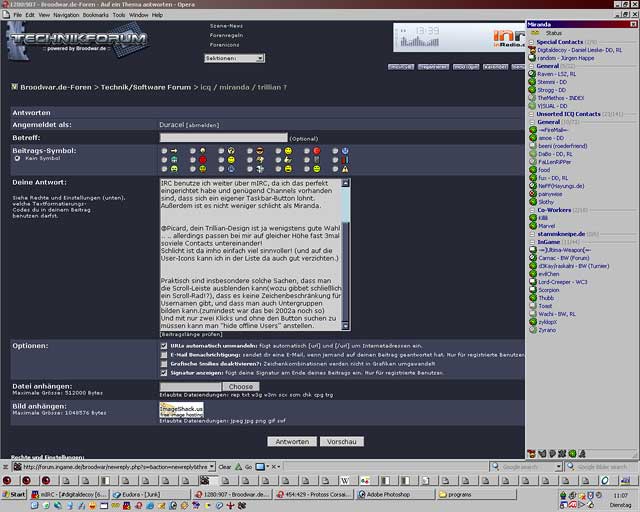Open the Window menu
The width and height of the screenshot is (640, 512).
(x=138, y=15)
